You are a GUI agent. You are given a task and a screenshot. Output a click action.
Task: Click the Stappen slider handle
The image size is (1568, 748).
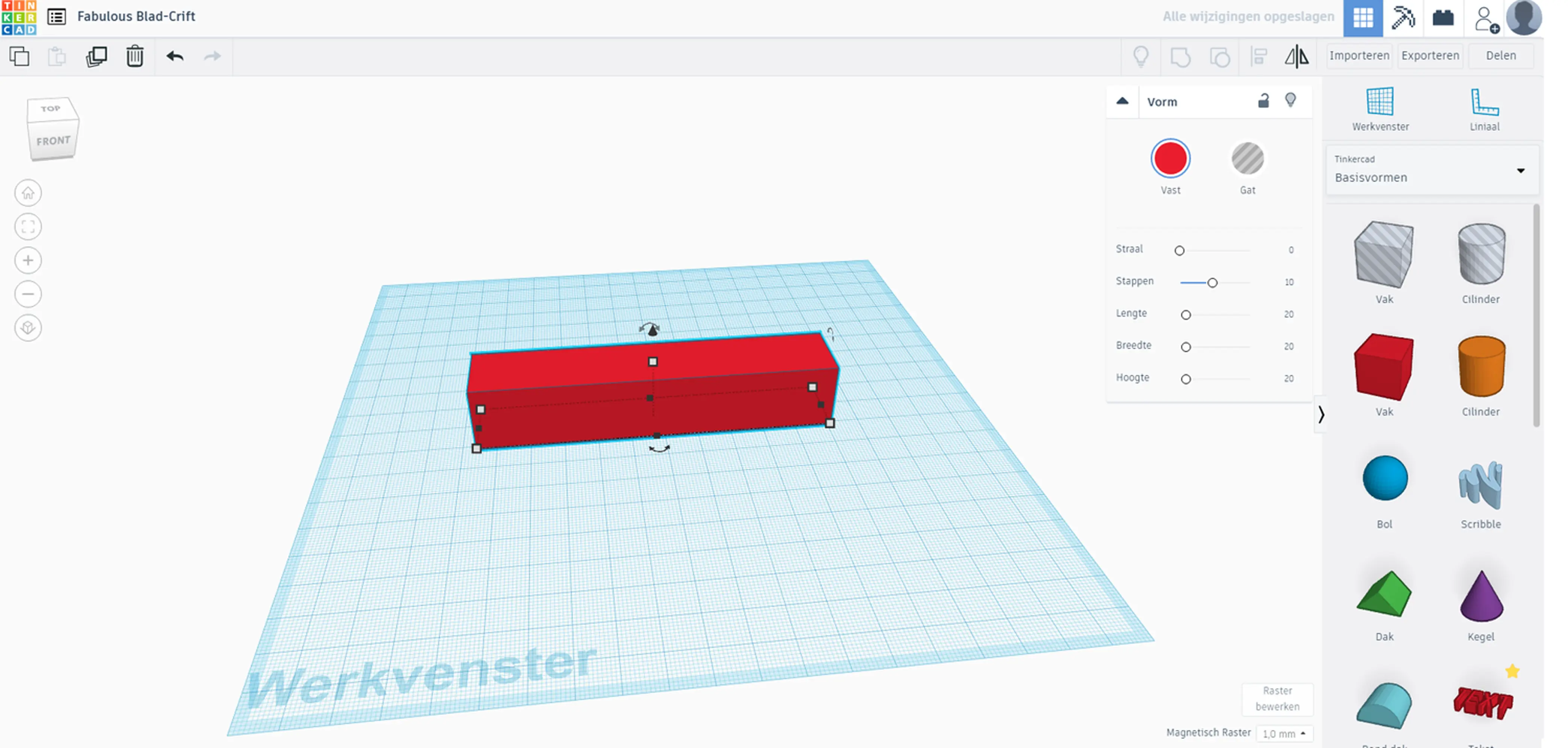(x=1212, y=283)
